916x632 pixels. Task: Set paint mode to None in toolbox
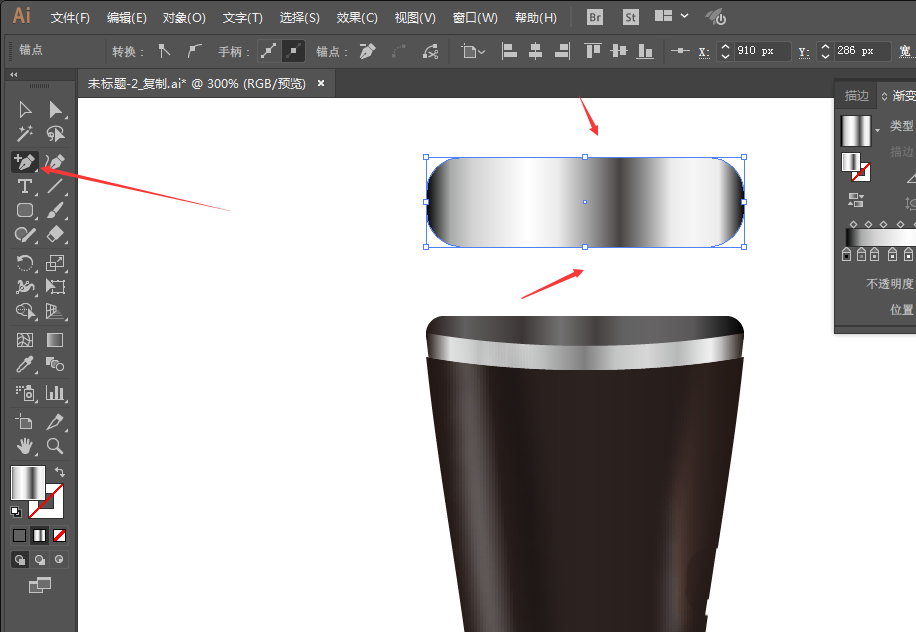point(61,536)
